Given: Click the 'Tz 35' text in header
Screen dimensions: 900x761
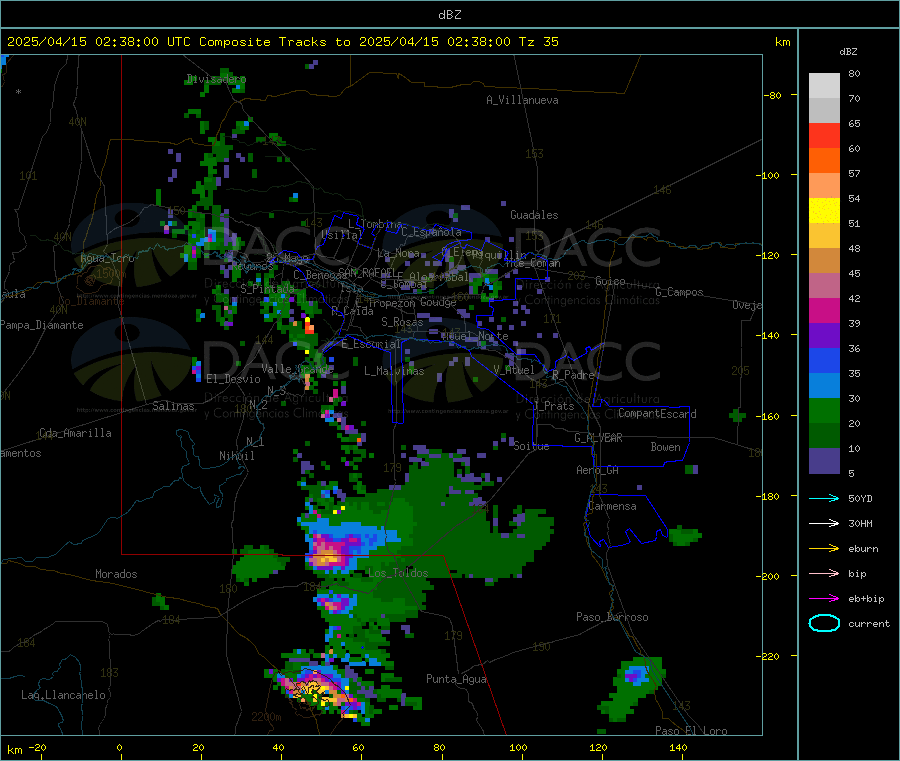Looking at the screenshot, I should 538,42.
